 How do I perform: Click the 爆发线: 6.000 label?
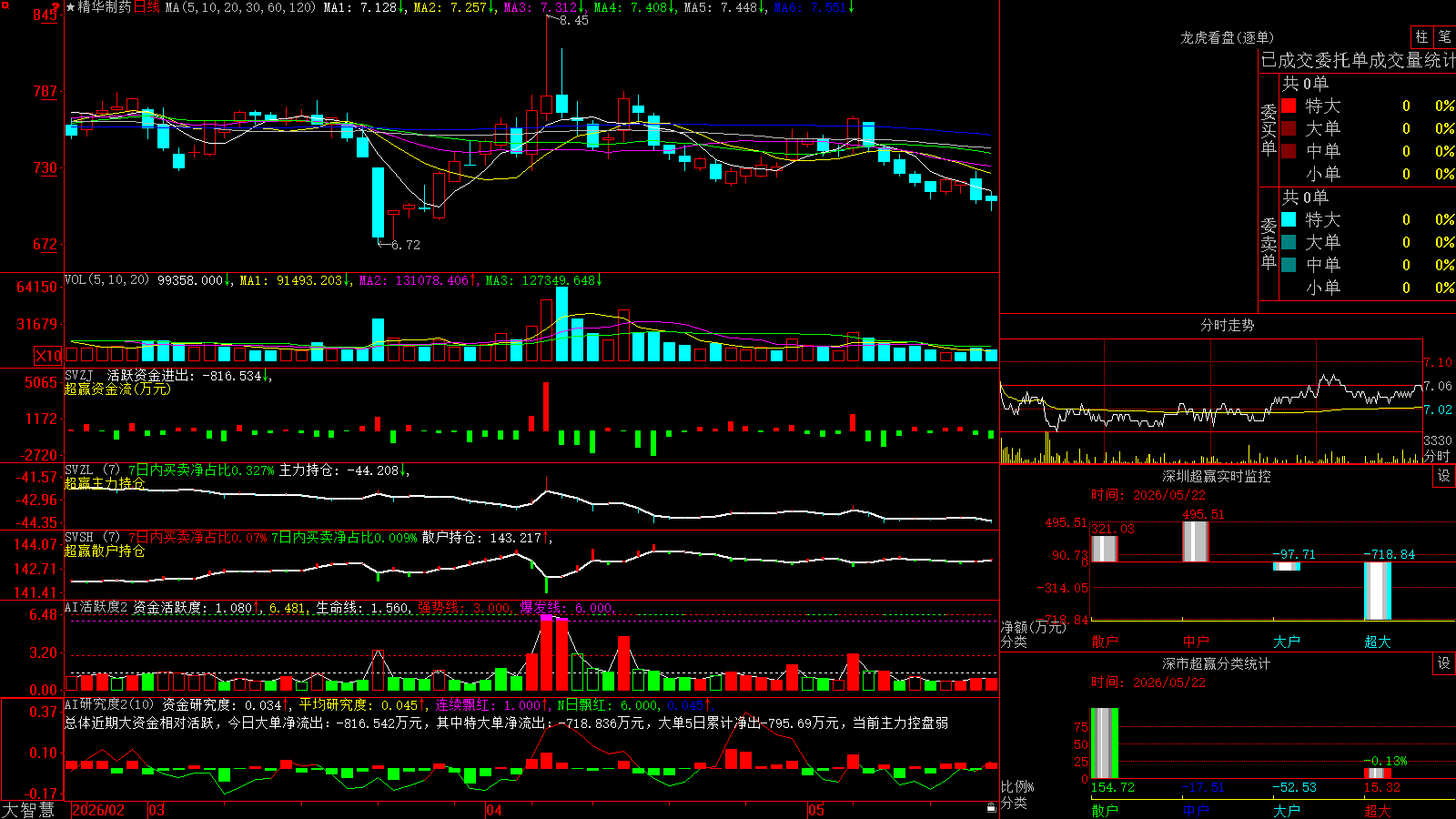tap(566, 608)
